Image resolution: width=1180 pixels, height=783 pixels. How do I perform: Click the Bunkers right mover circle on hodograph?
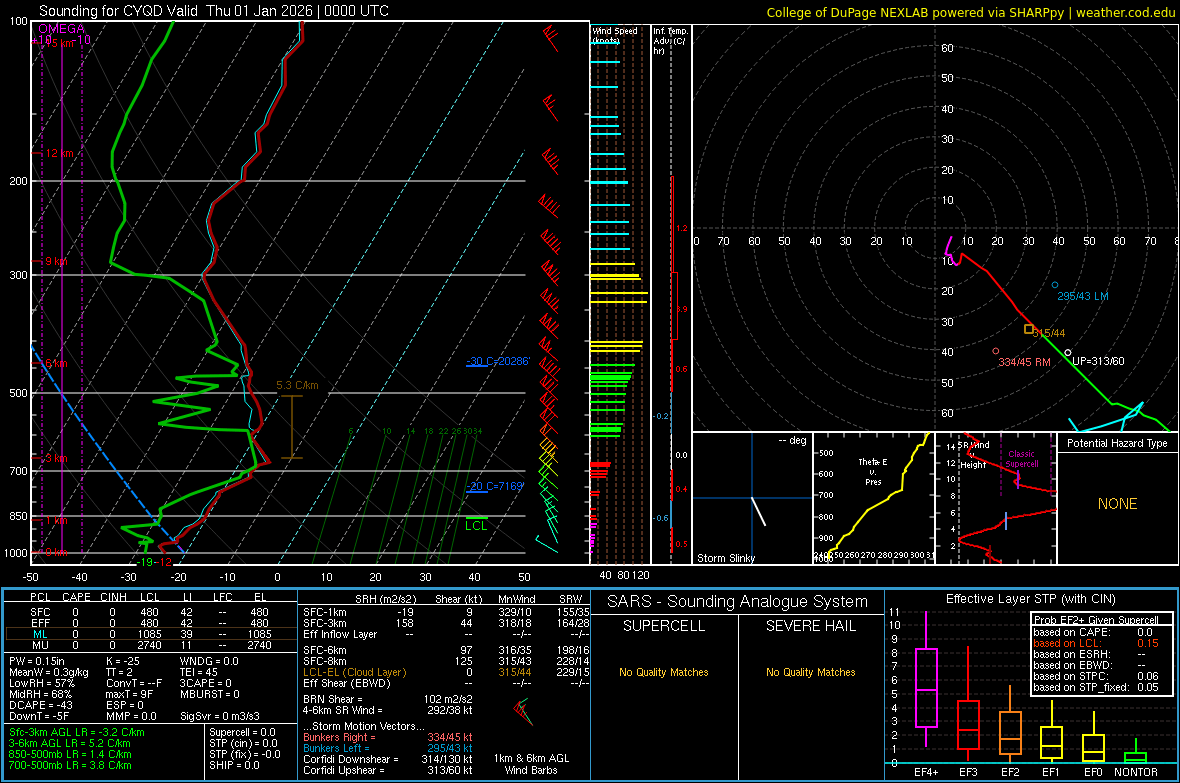point(996,351)
